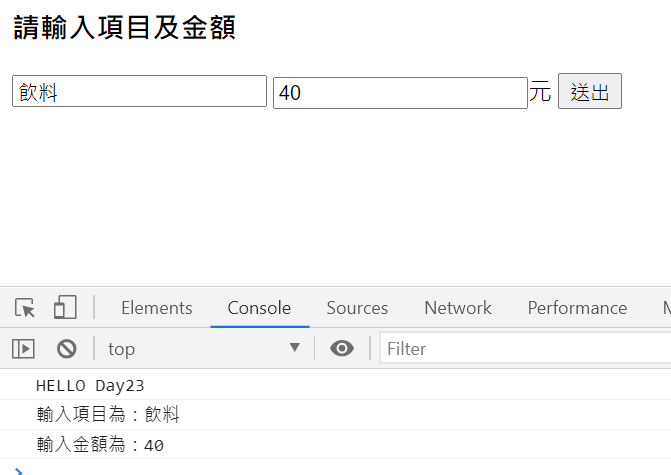Open the top JavaScript context selector
This screenshot has height=475, width=671.
coord(204,349)
